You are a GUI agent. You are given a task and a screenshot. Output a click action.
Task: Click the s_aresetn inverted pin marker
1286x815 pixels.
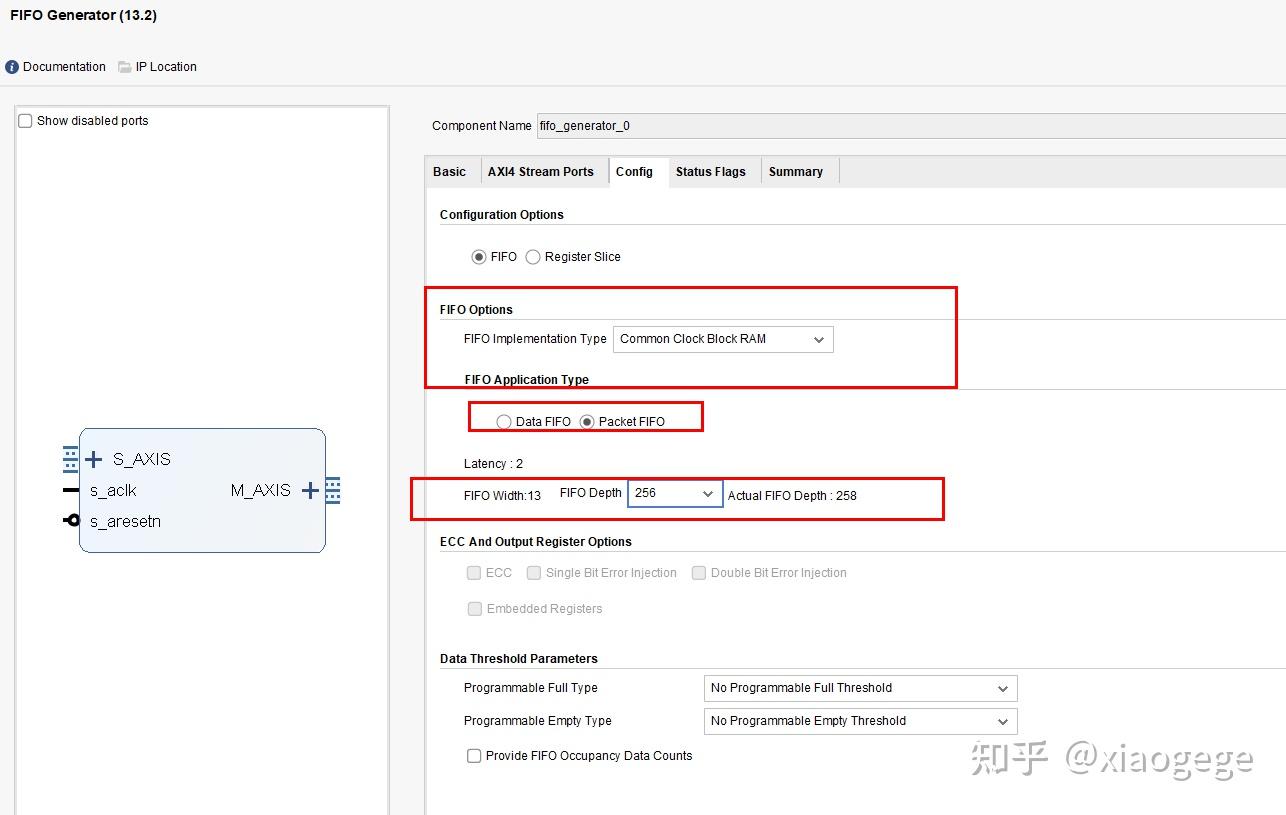pyautogui.click(x=71, y=520)
